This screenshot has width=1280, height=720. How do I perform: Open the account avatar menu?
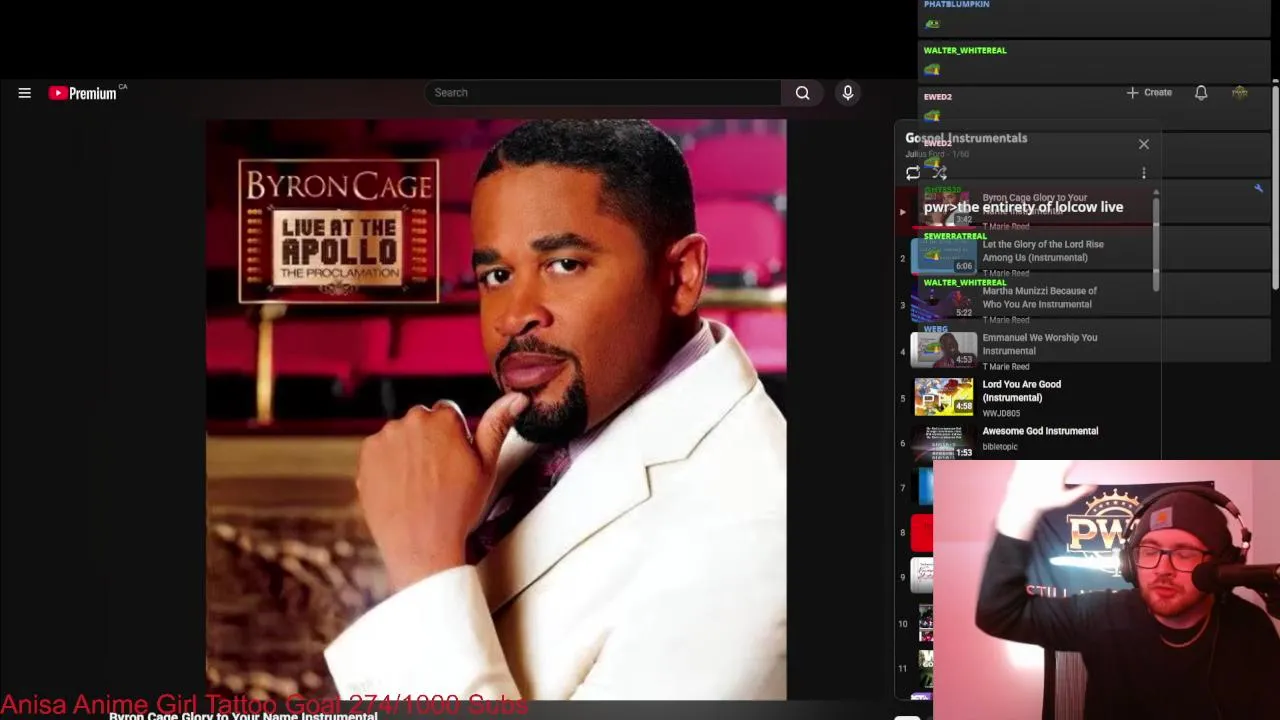pos(1240,92)
